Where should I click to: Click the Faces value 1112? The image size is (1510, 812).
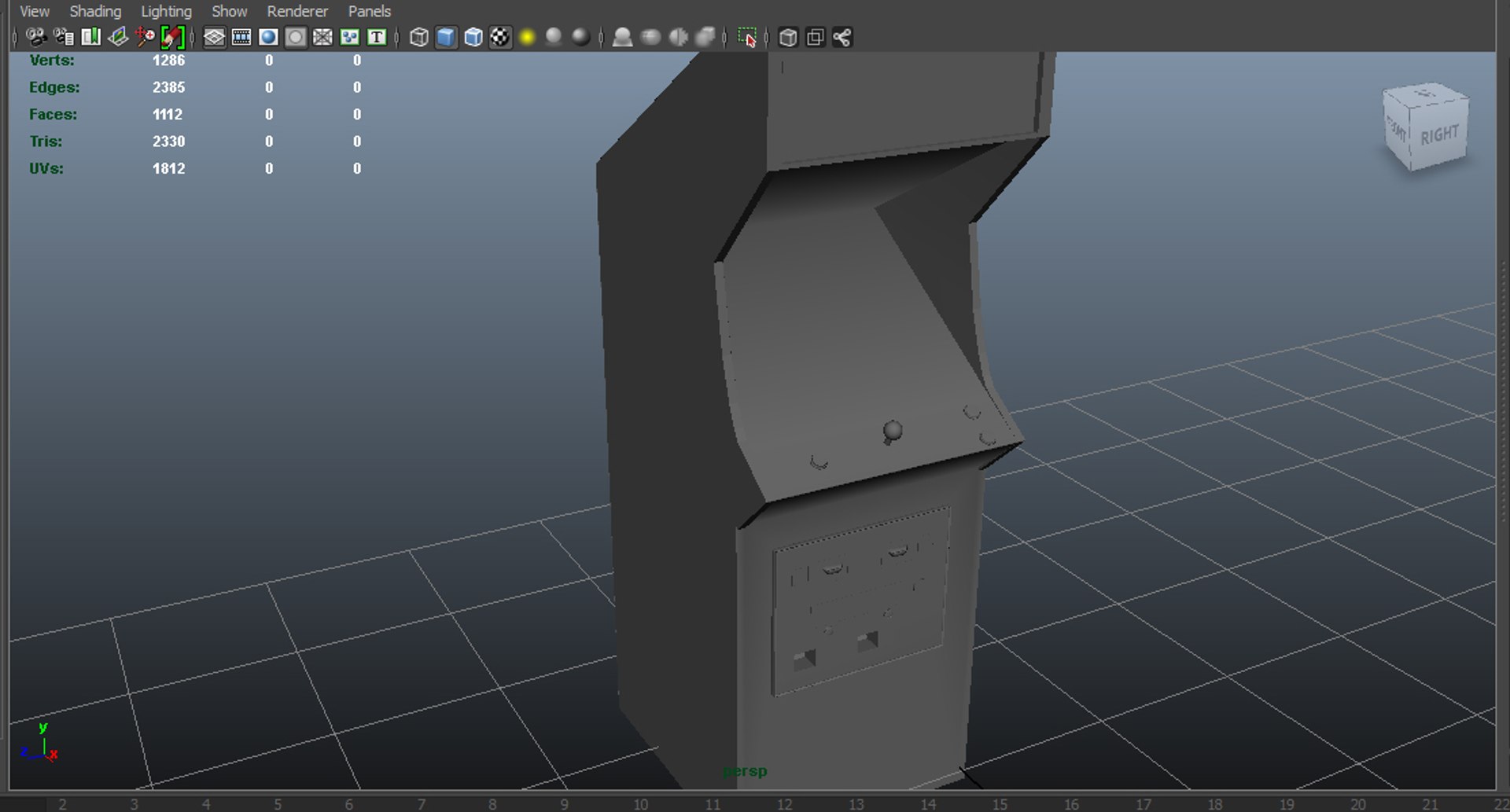pyautogui.click(x=168, y=114)
